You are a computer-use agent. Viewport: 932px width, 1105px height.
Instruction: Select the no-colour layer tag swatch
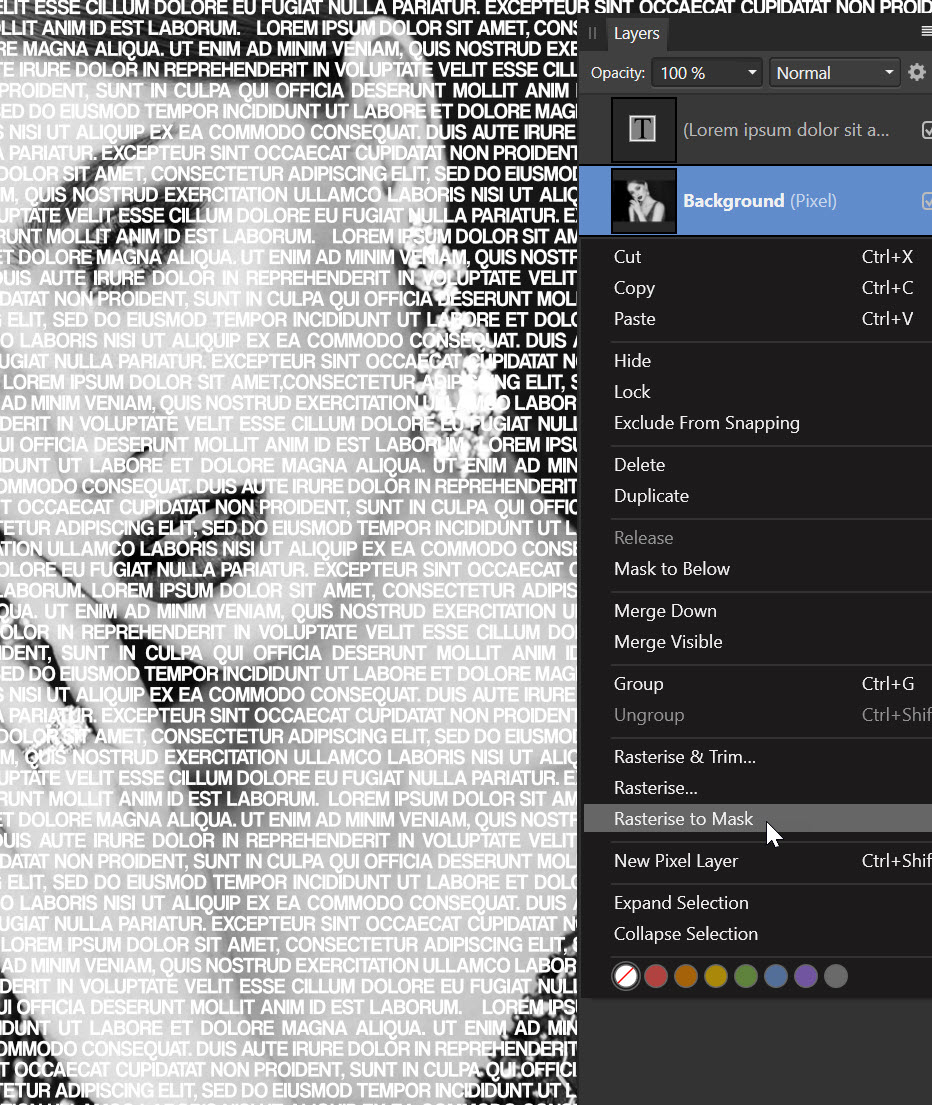(626, 976)
